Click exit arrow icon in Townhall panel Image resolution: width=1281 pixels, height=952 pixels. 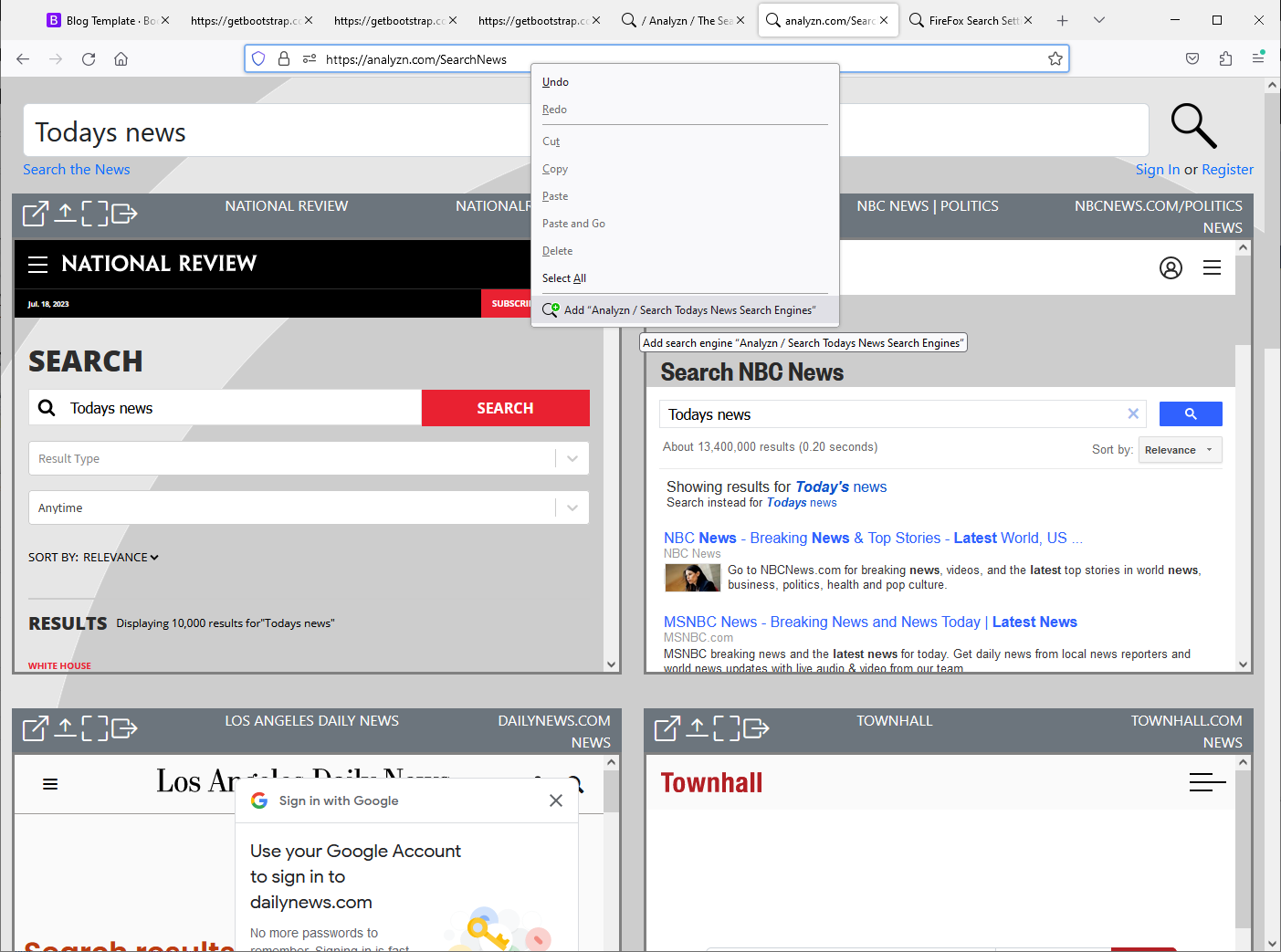pyautogui.click(x=756, y=728)
